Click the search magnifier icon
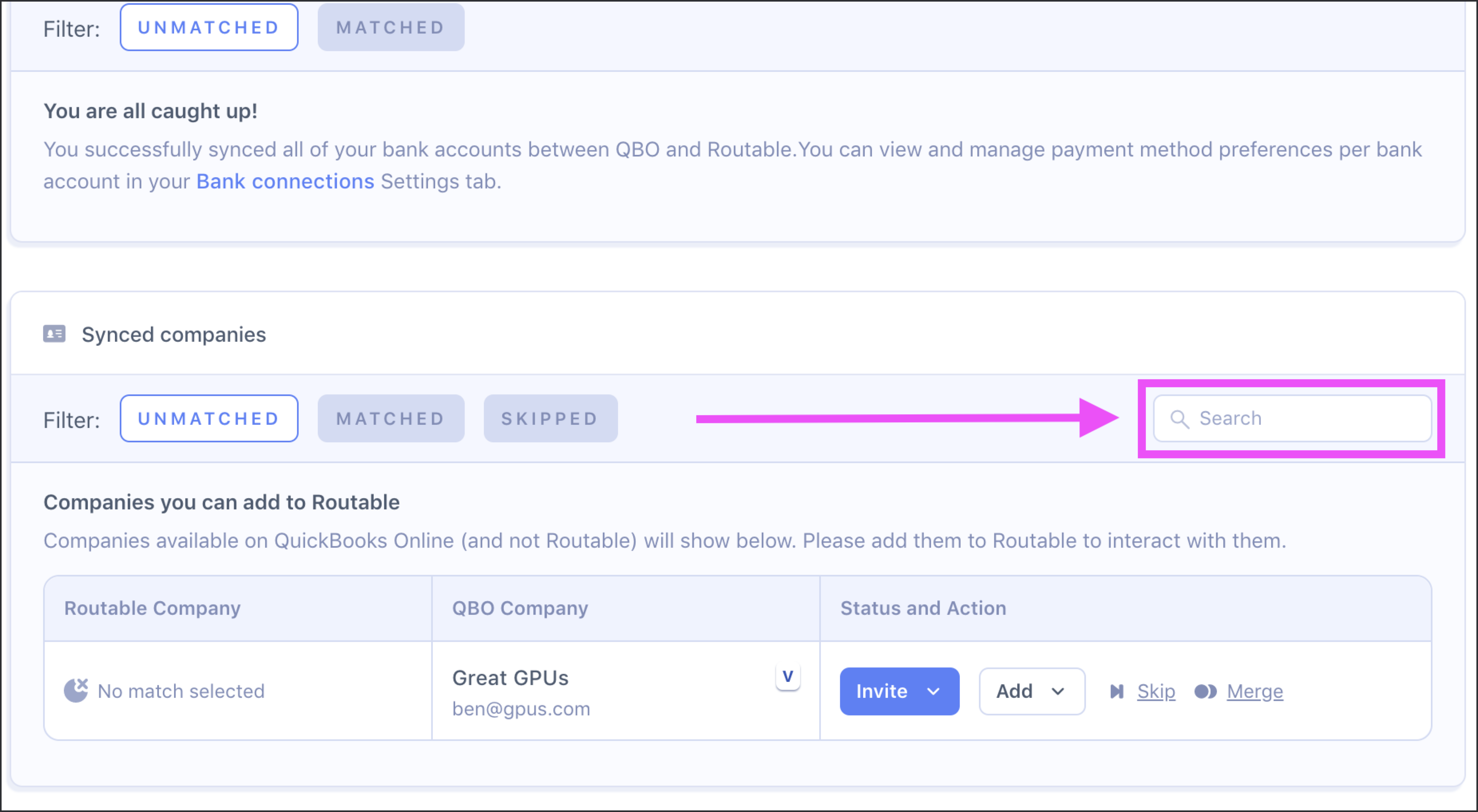 pos(1179,419)
